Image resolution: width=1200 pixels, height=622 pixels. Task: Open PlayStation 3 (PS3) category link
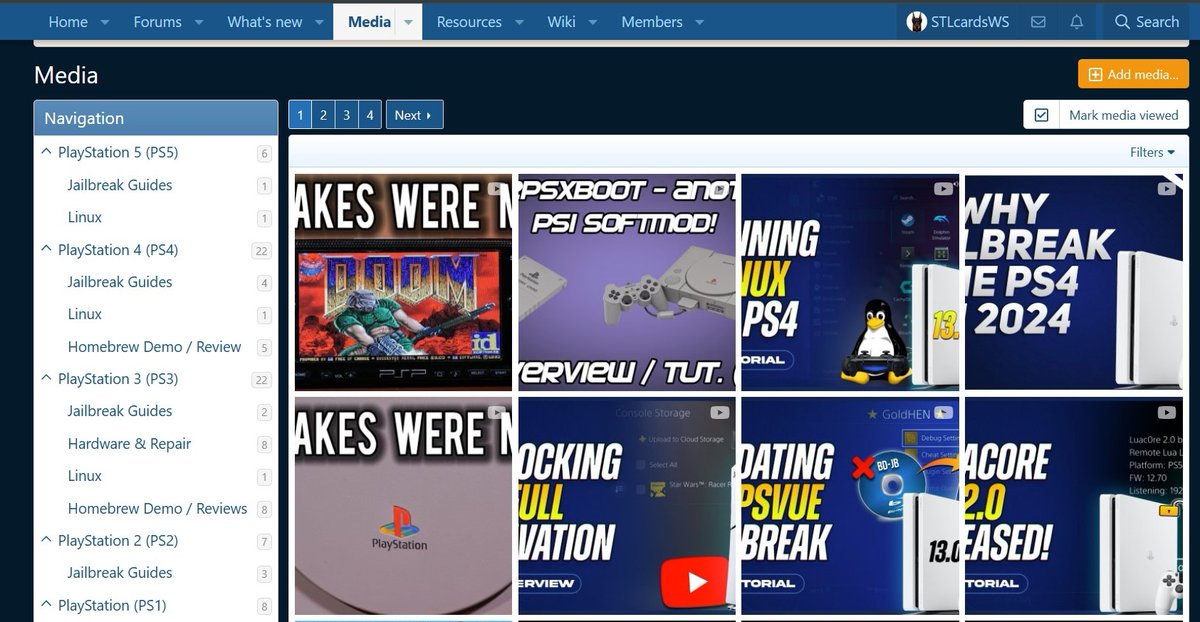click(118, 378)
